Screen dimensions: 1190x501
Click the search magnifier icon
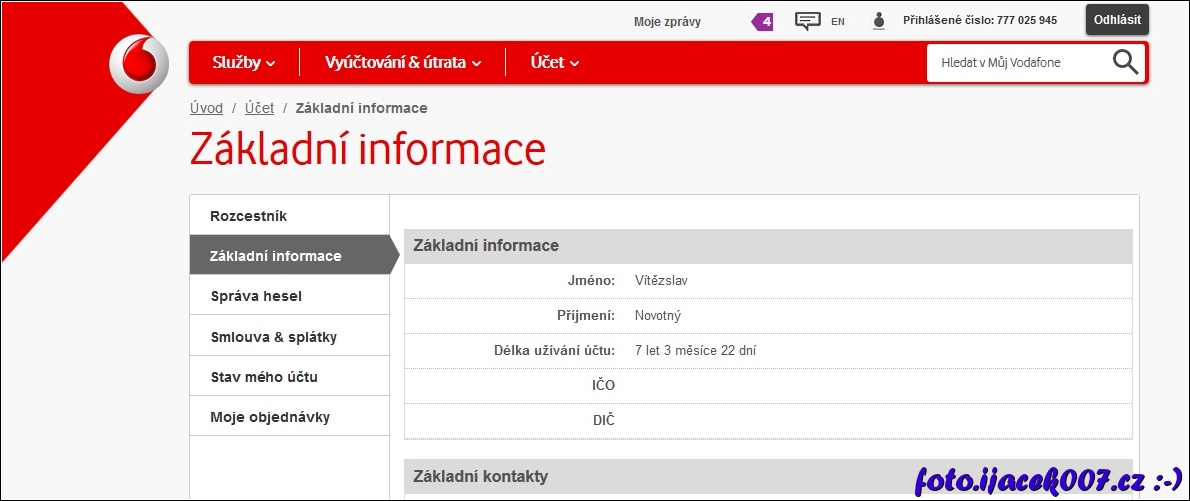pos(1125,62)
